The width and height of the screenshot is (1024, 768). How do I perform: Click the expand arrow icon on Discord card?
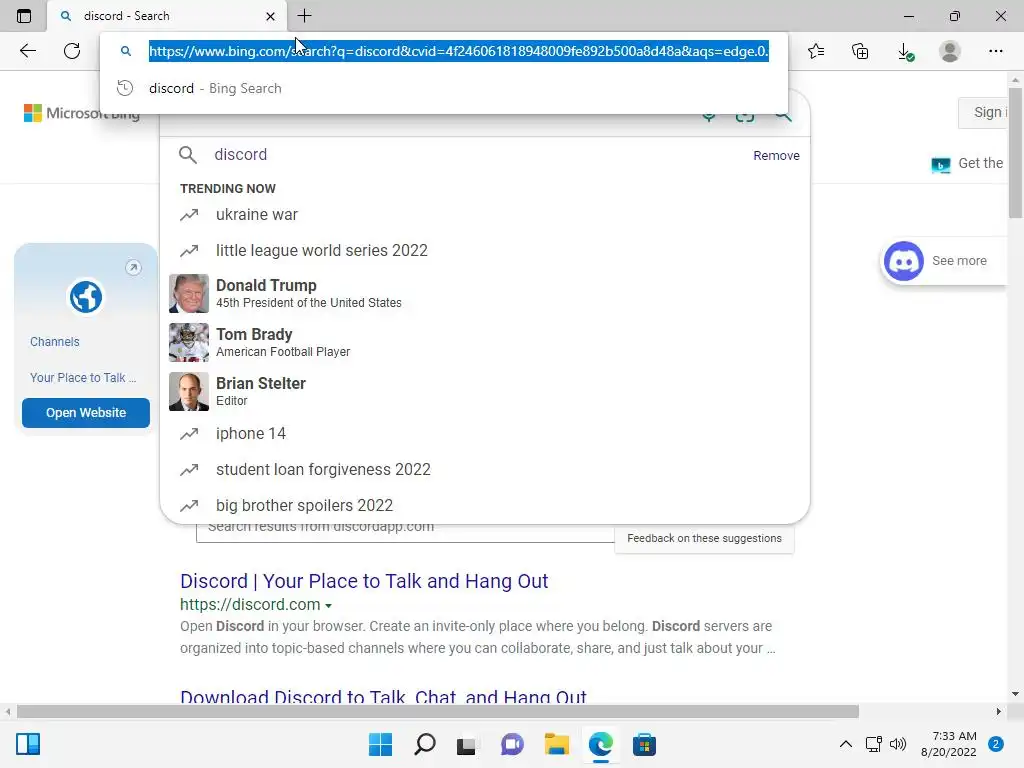[x=133, y=268]
